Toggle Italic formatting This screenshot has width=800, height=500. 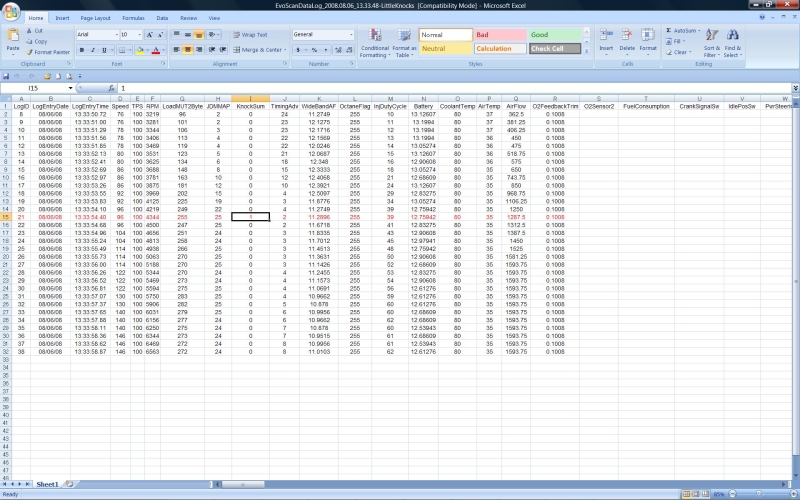(x=91, y=50)
